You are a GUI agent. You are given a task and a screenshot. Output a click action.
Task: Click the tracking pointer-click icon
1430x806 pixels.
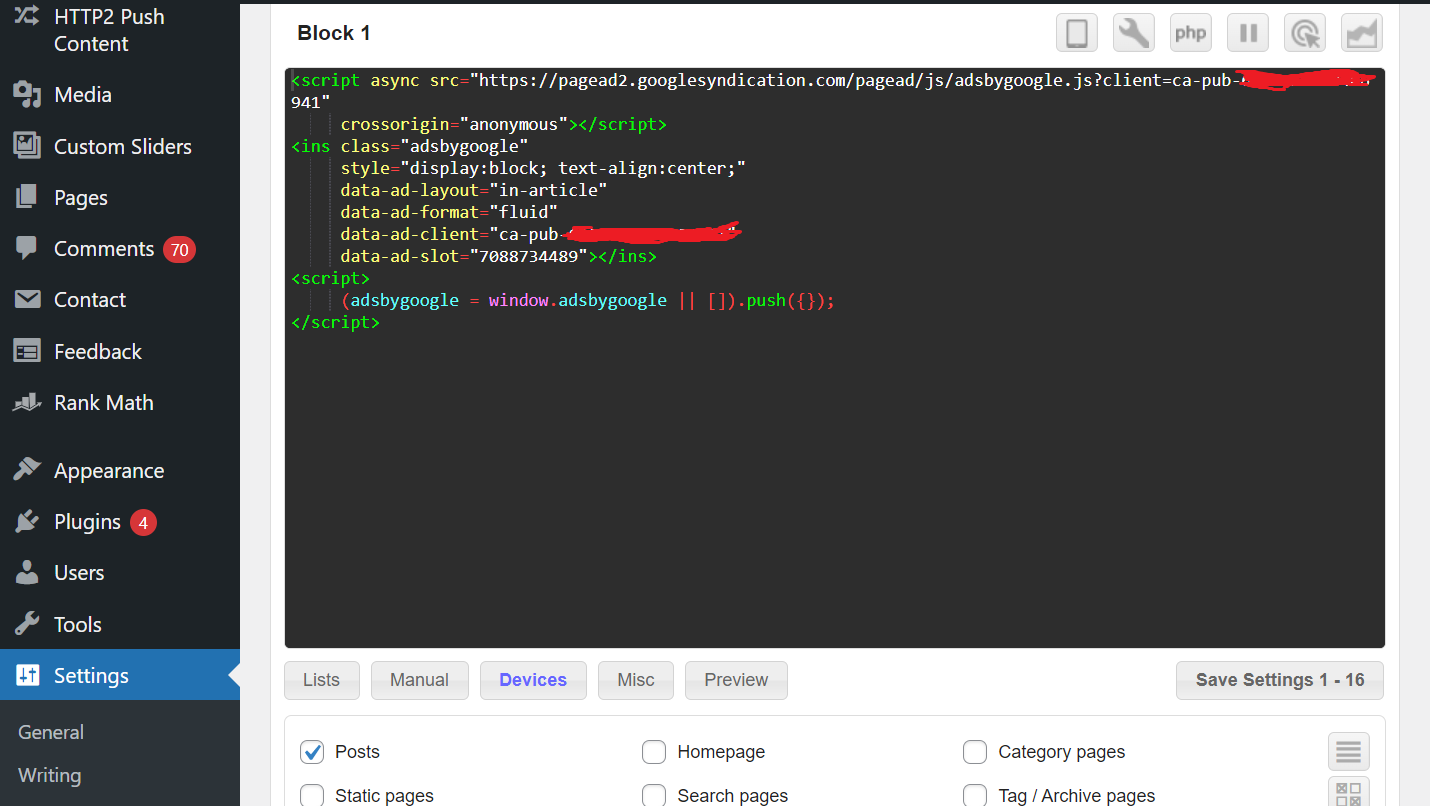tap(1305, 33)
